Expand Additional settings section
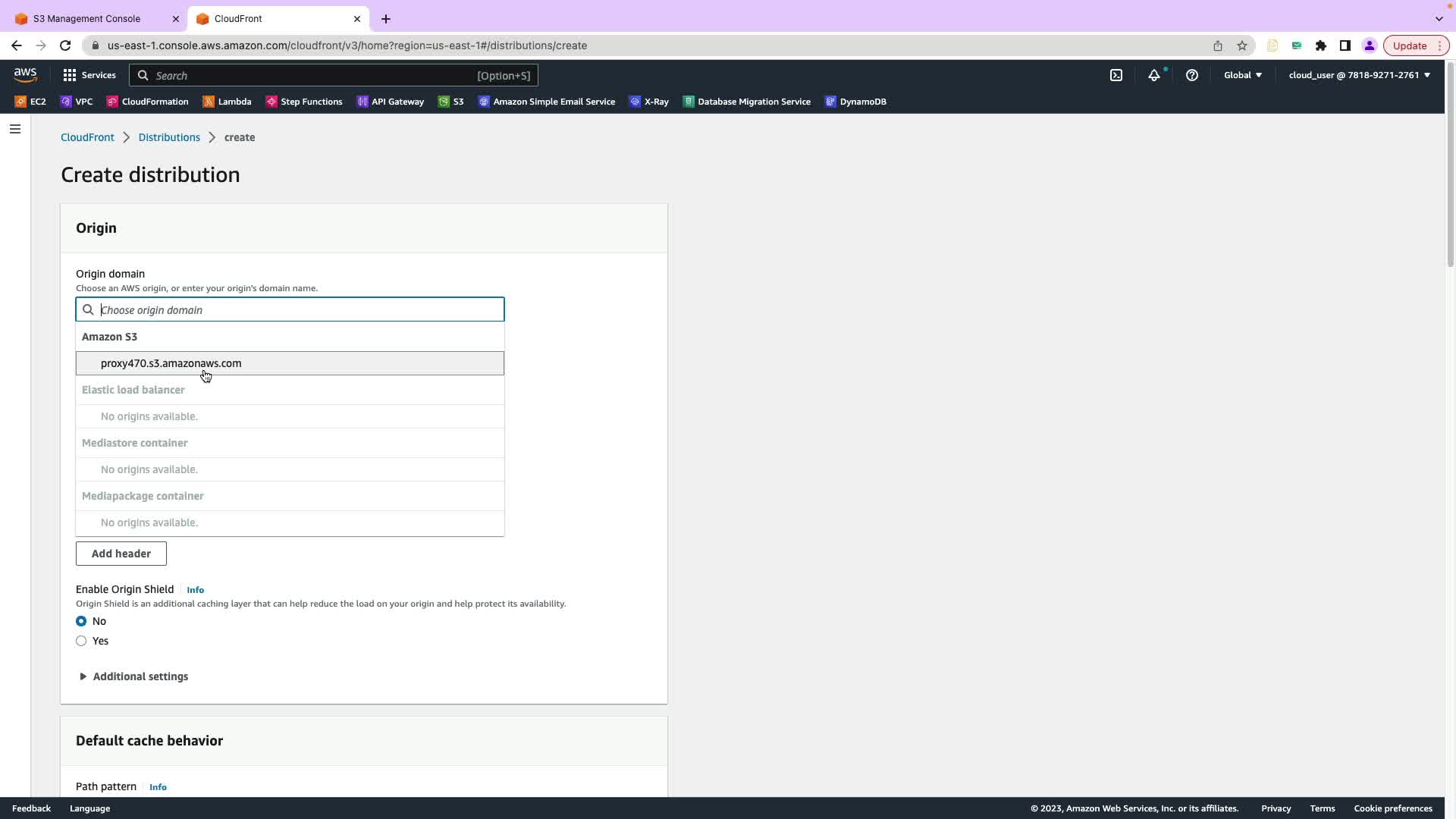 tap(133, 676)
